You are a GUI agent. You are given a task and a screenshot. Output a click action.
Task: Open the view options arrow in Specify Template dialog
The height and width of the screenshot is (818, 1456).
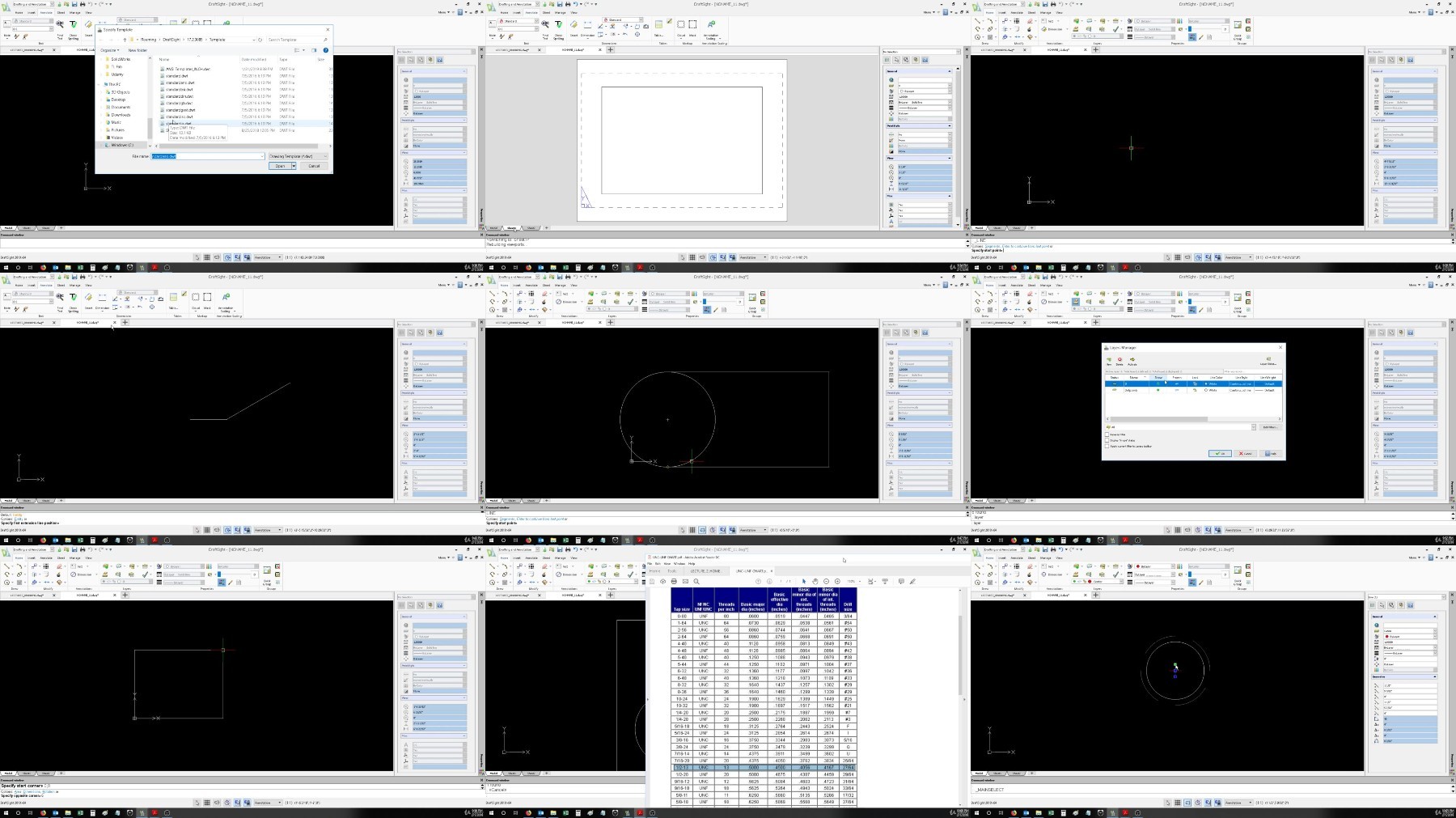tap(303, 50)
